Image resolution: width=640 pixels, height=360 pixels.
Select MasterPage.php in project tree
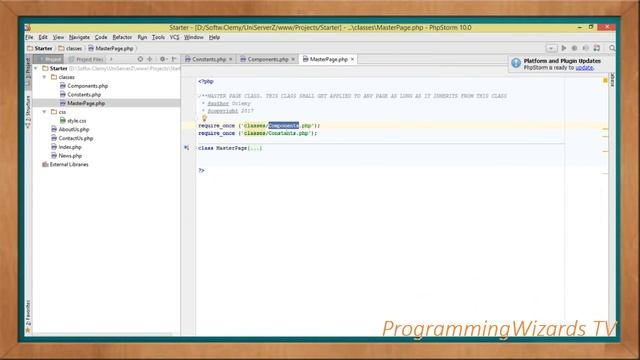click(86, 103)
